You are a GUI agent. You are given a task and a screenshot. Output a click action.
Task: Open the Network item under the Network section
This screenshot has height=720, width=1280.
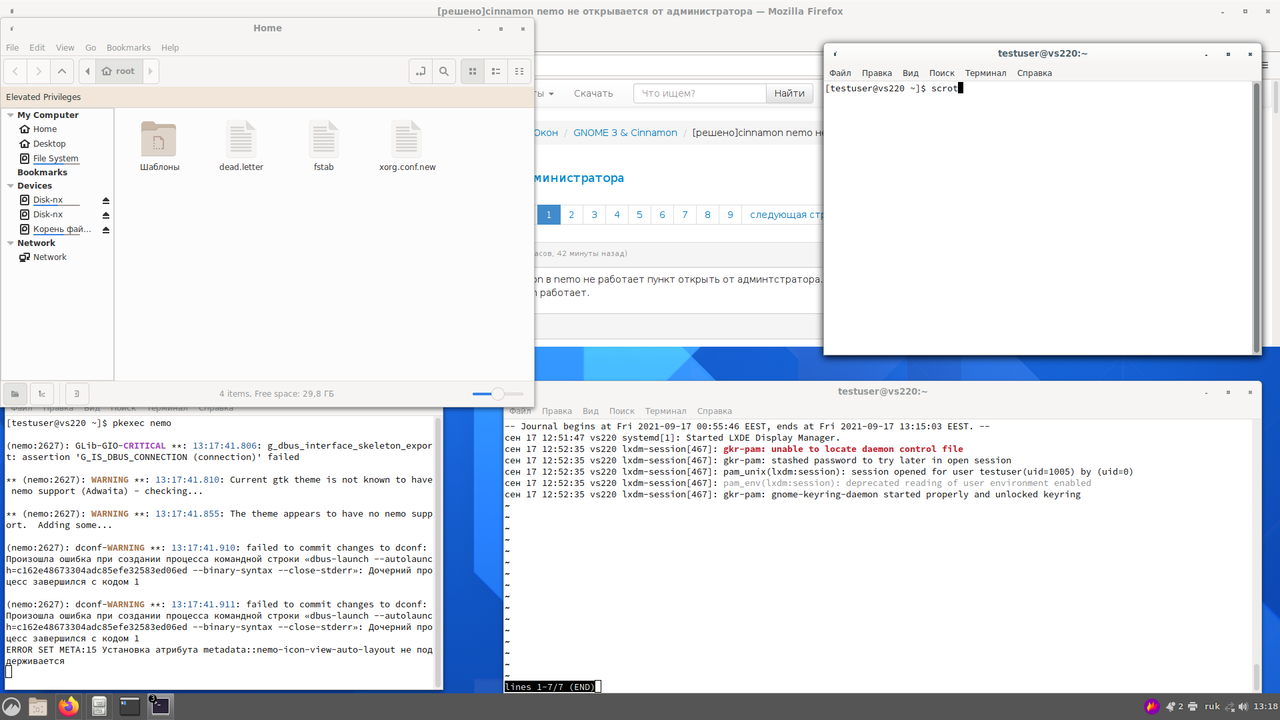[x=49, y=257]
